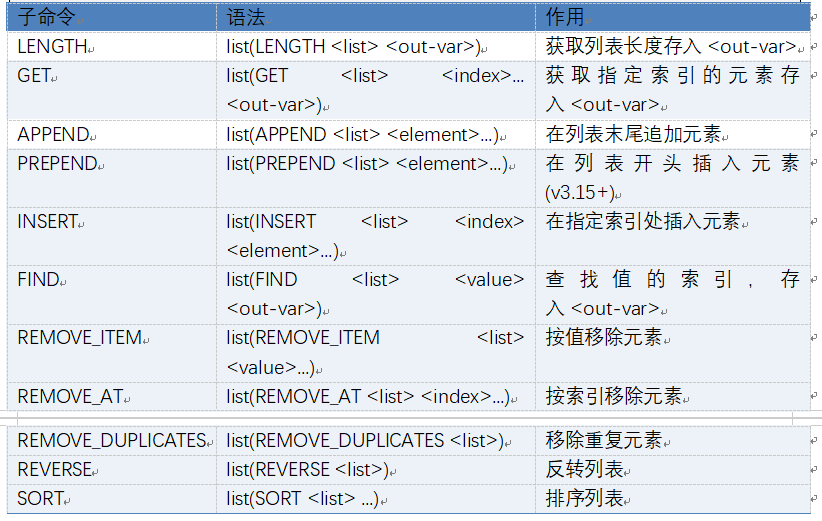Select the REMOVE_AT subcommand cell

pyautogui.click(x=112, y=396)
